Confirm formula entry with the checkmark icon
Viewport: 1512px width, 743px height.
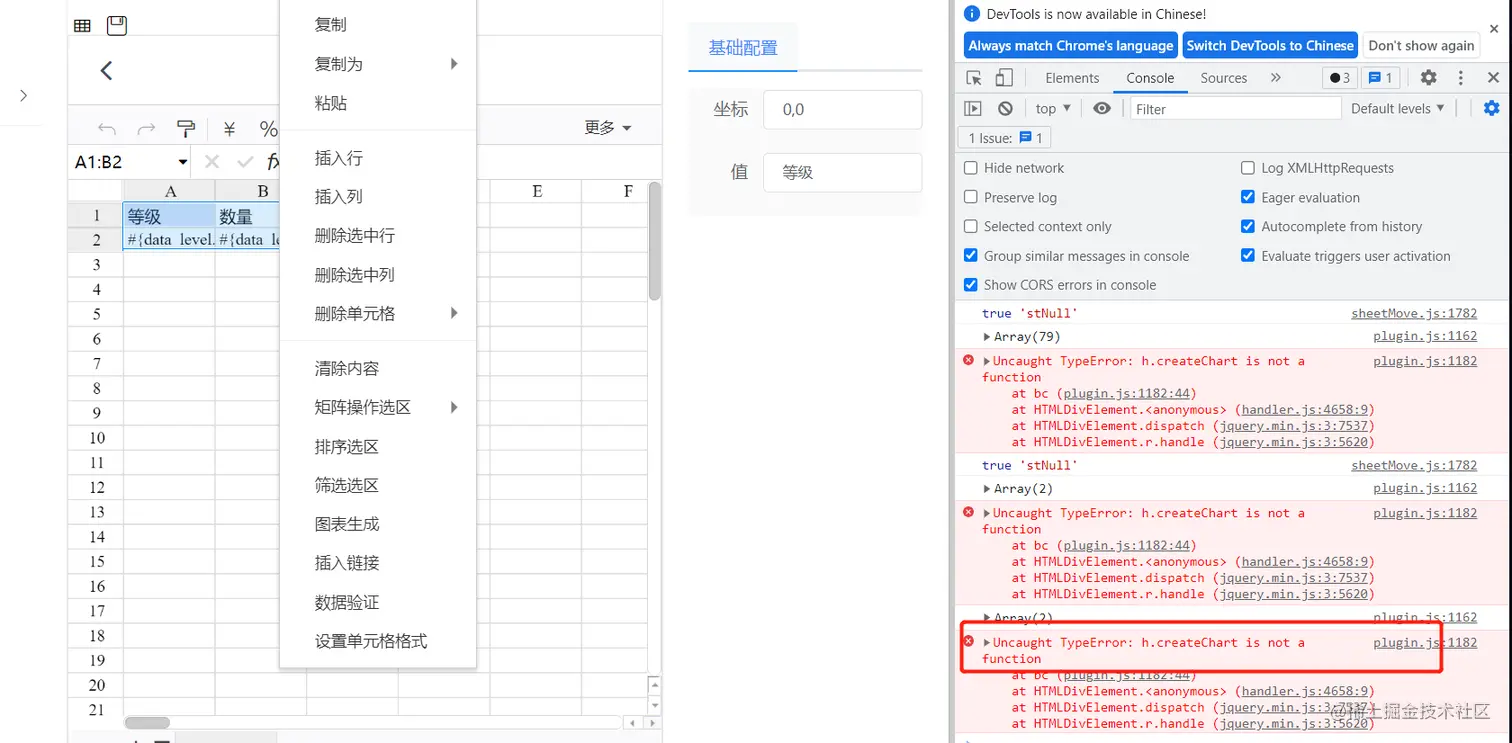click(245, 161)
